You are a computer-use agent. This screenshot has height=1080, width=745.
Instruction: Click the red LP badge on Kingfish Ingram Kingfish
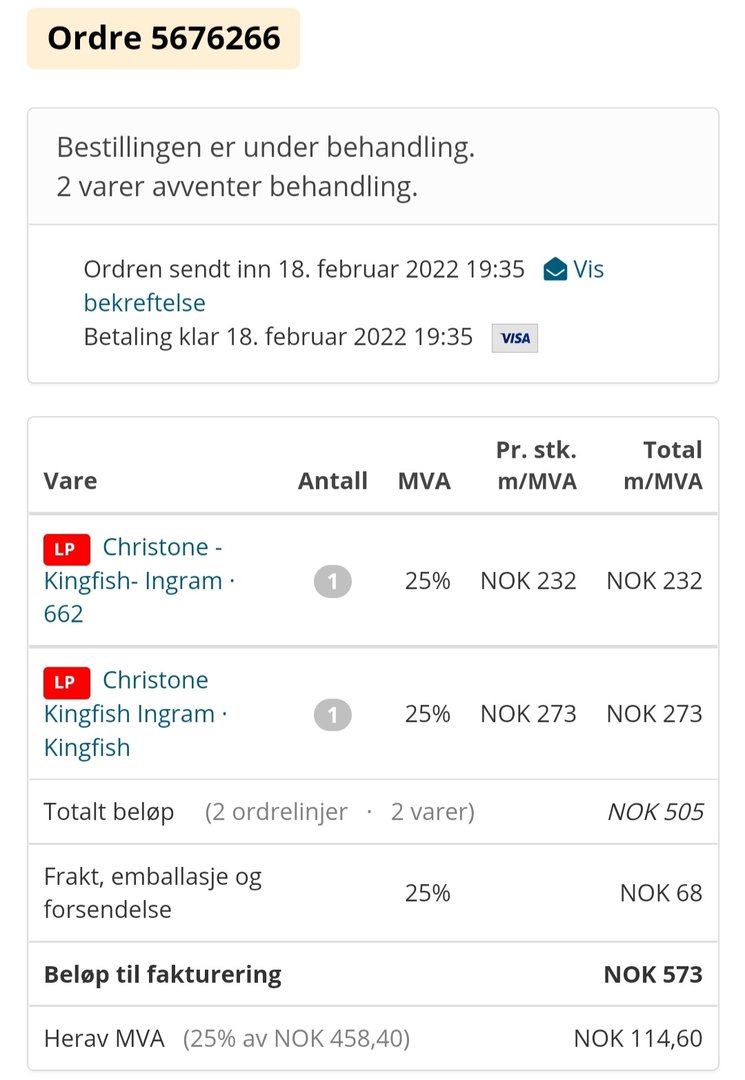67,682
